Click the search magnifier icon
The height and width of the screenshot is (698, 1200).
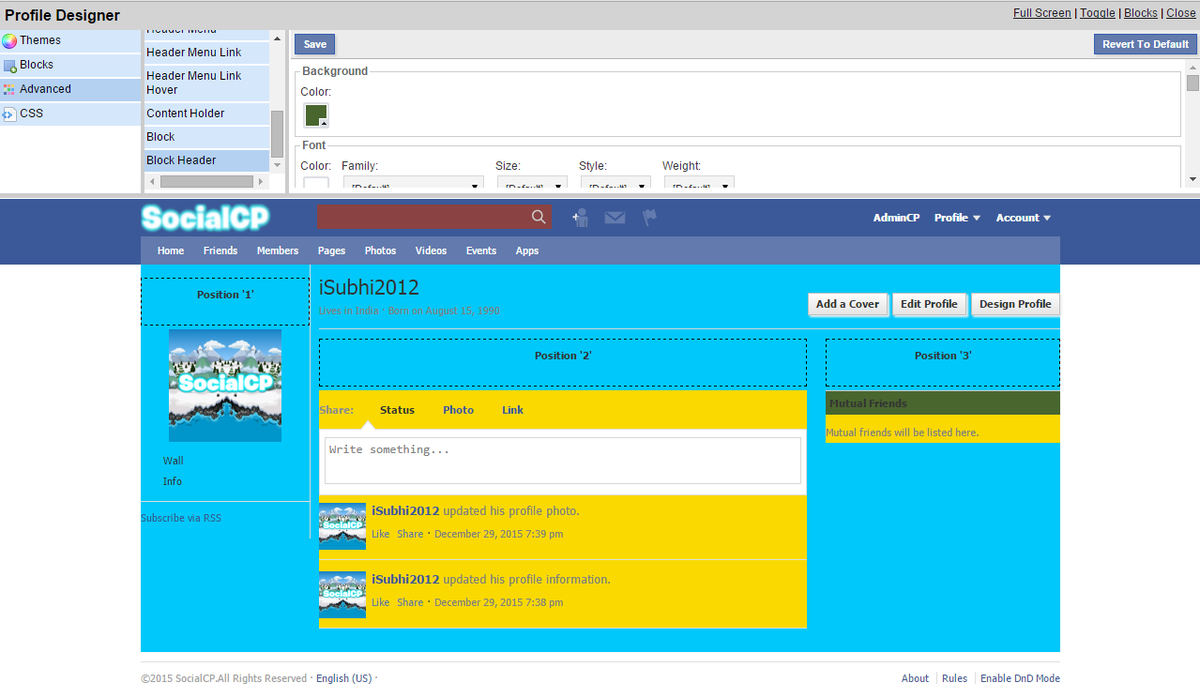click(x=539, y=216)
